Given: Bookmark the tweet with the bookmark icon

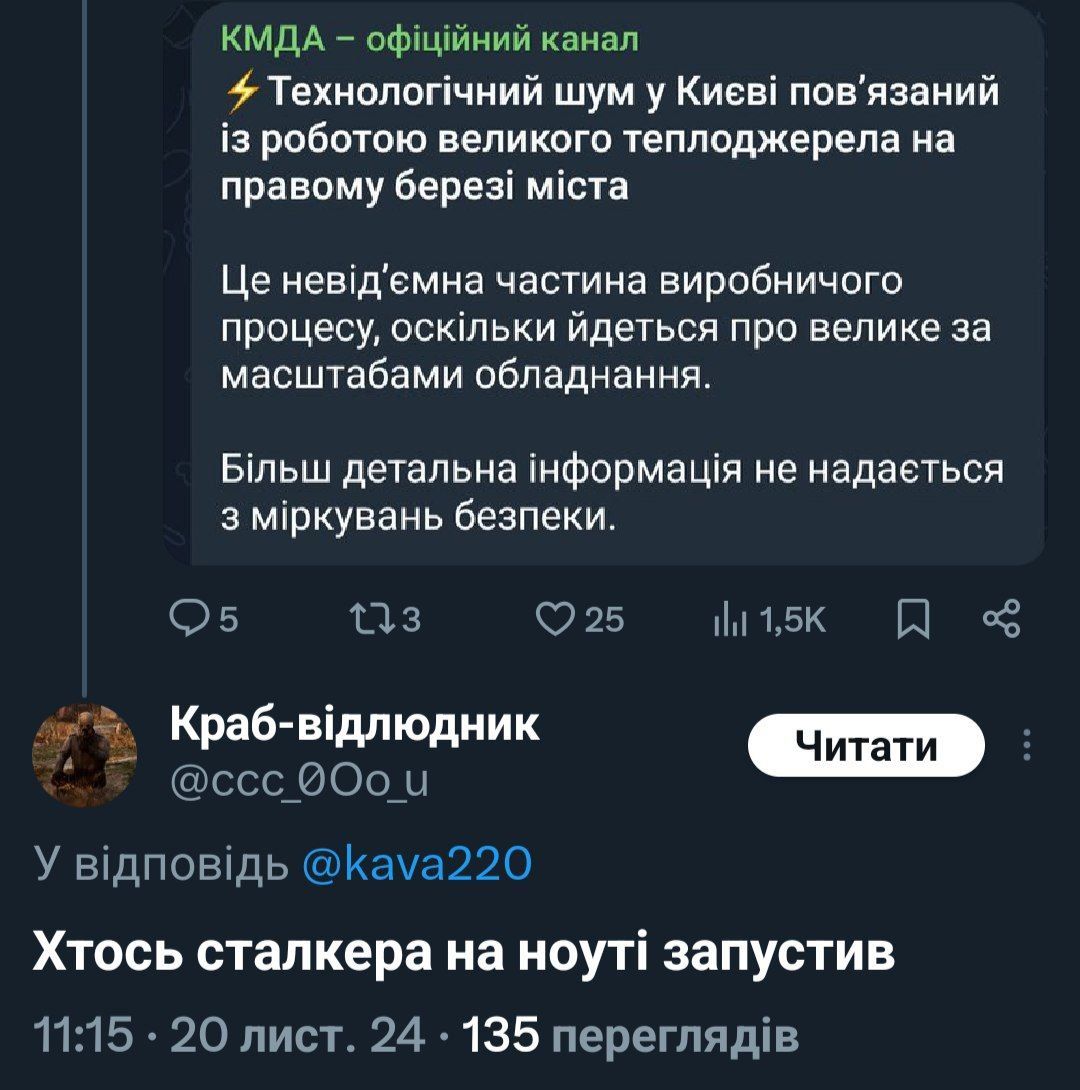Looking at the screenshot, I should [911, 620].
